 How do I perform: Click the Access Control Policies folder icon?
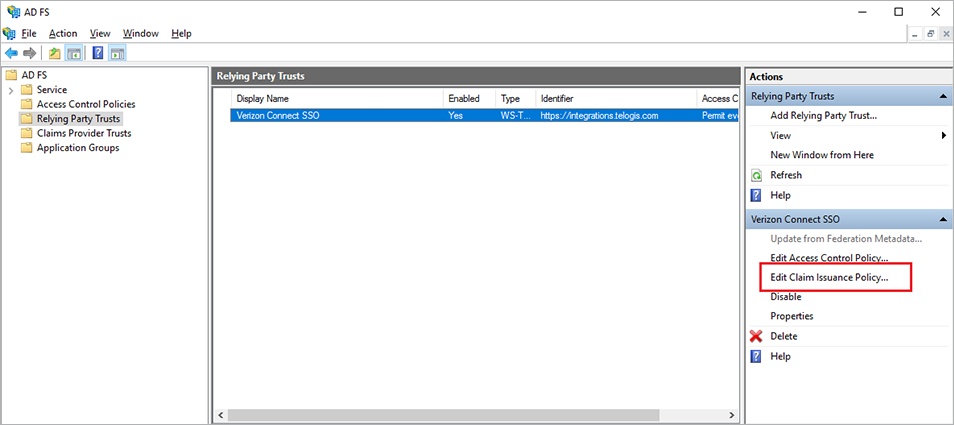26,104
